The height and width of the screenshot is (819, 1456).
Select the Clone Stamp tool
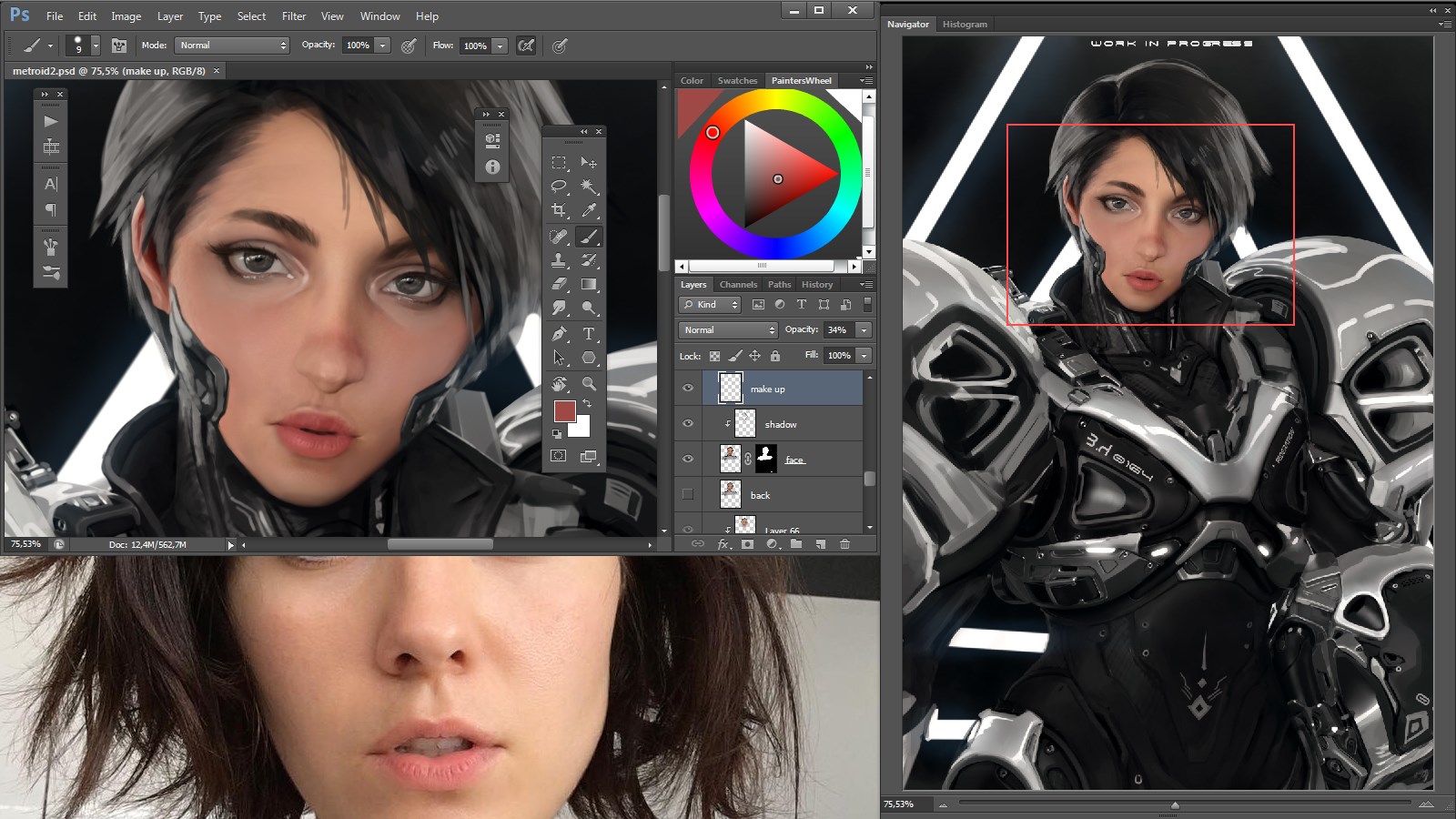(x=560, y=260)
